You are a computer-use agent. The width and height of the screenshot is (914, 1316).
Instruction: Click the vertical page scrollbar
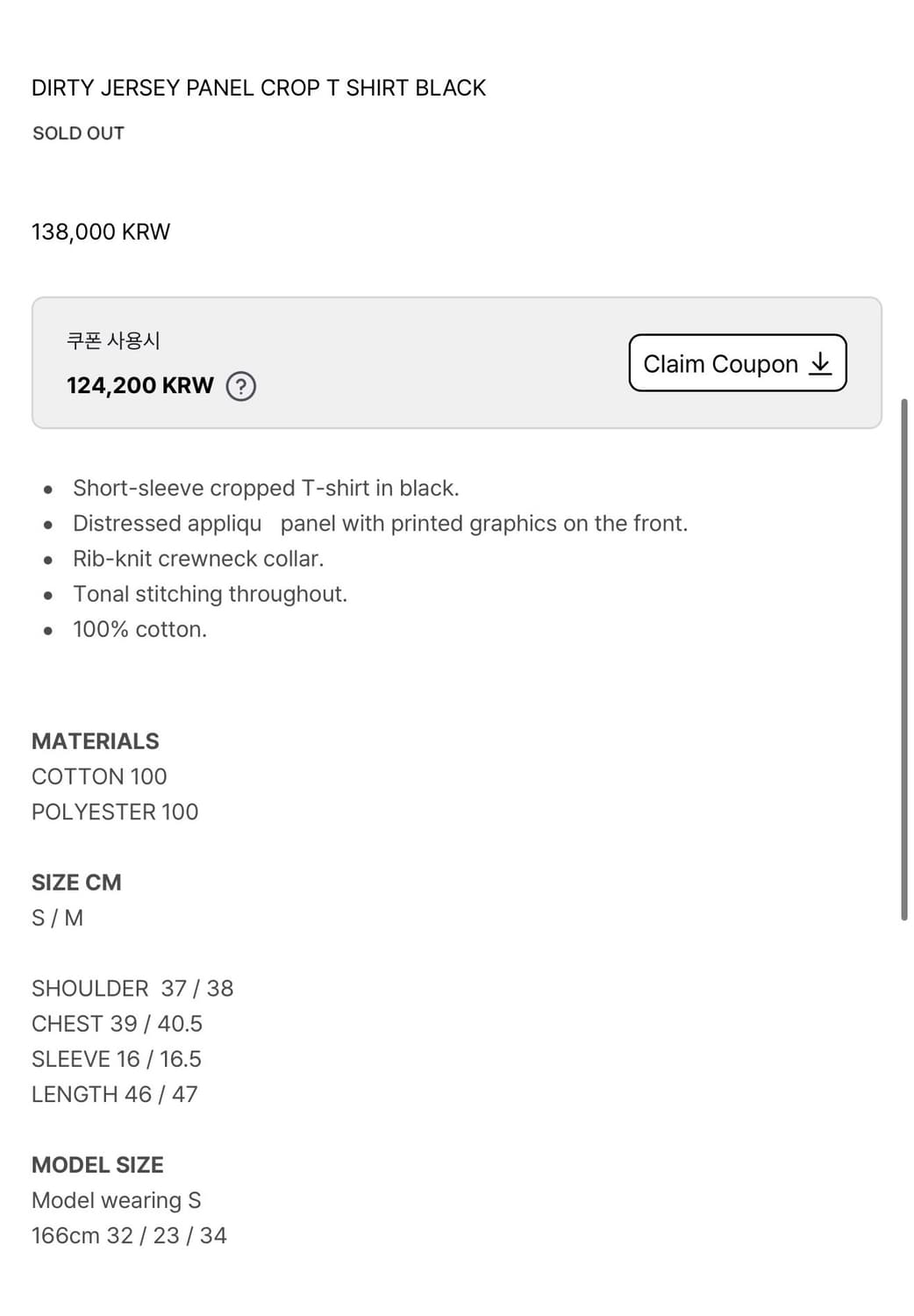point(903,658)
